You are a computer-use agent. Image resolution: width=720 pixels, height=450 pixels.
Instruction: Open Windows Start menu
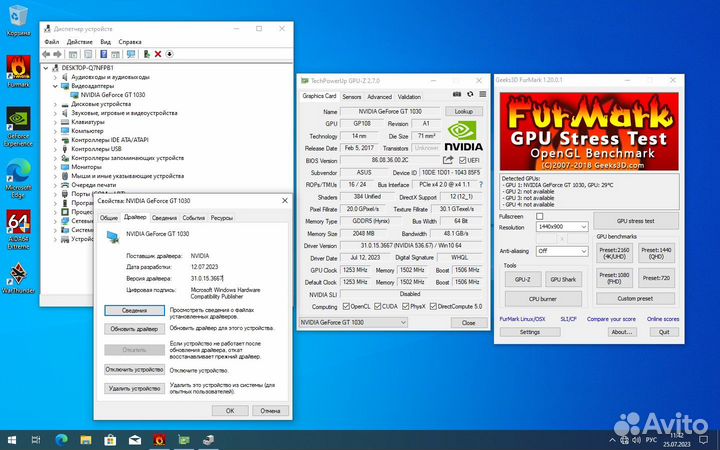pos(12,440)
